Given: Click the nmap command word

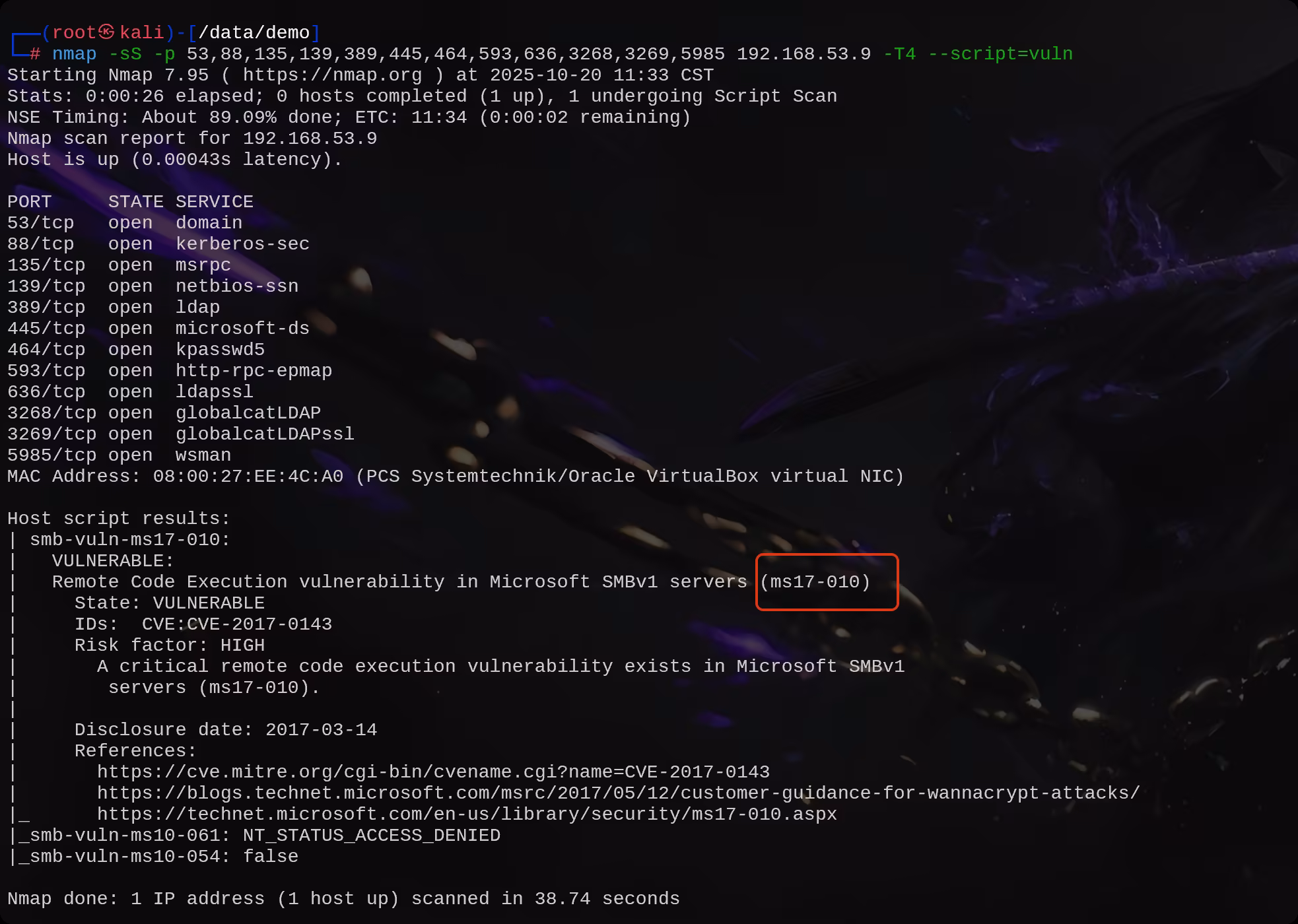Looking at the screenshot, I should [75, 54].
